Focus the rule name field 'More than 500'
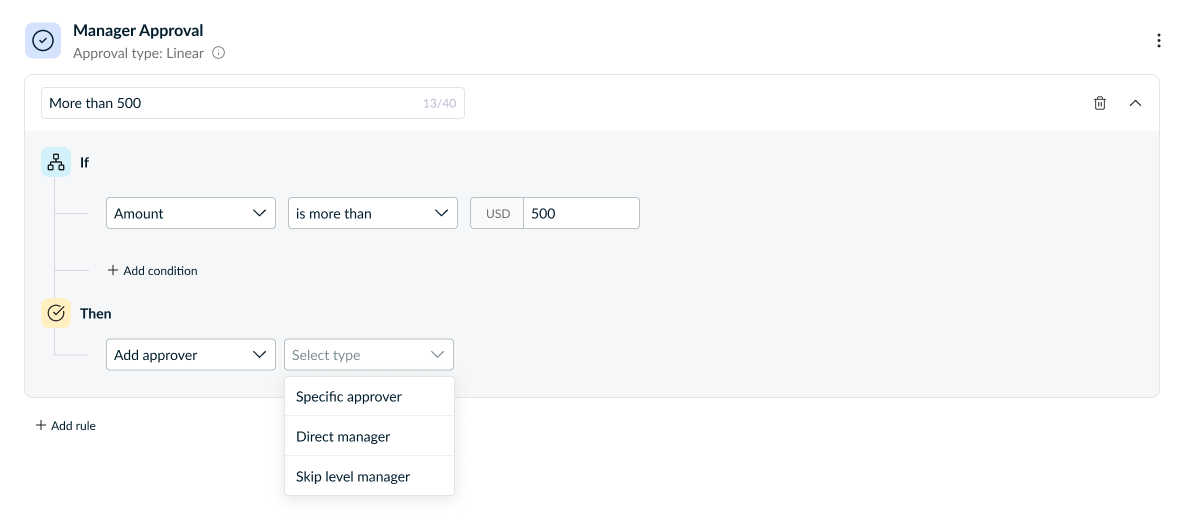This screenshot has width=1196, height=529. coord(230,103)
